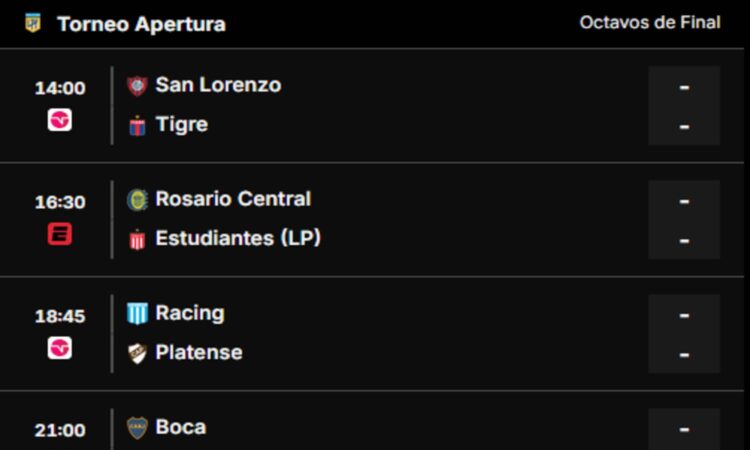Image resolution: width=750 pixels, height=450 pixels.
Task: Click the Octavos de Final stage label
Action: point(650,22)
